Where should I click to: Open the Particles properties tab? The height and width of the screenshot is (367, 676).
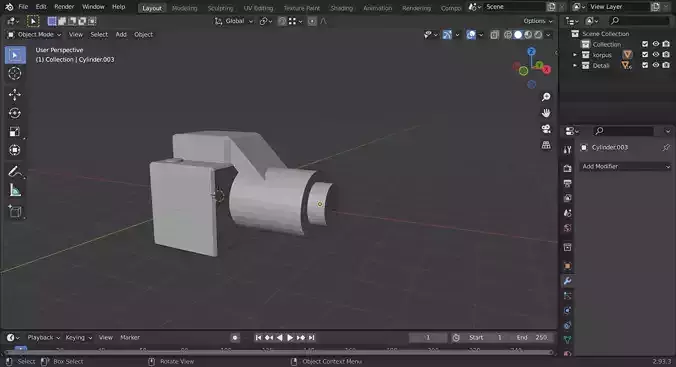567,296
